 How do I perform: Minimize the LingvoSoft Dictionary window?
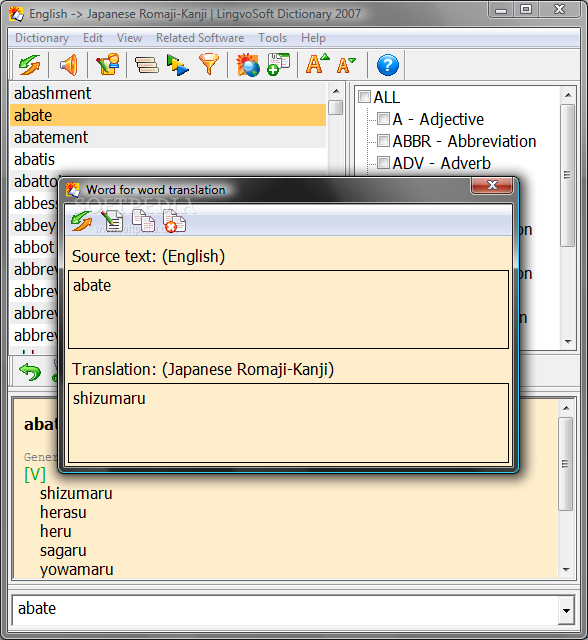pos(501,10)
